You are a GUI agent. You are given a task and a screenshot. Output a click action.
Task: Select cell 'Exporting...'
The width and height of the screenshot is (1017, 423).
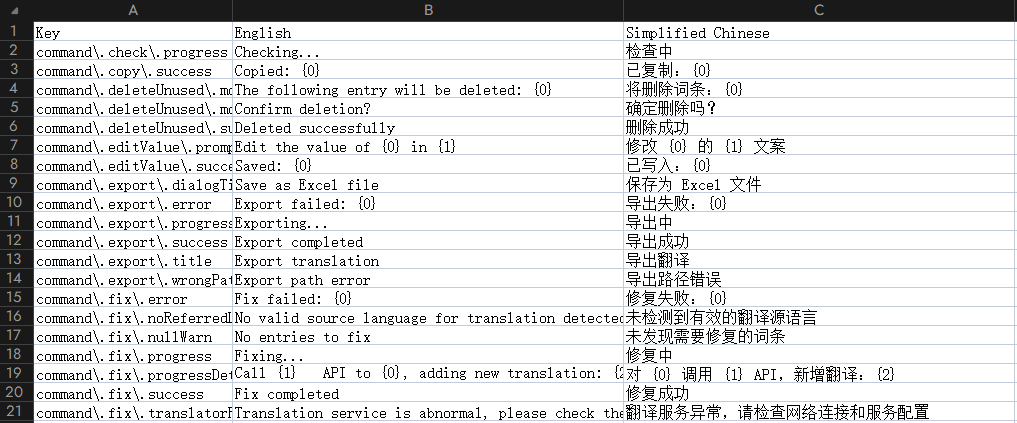tap(428, 223)
